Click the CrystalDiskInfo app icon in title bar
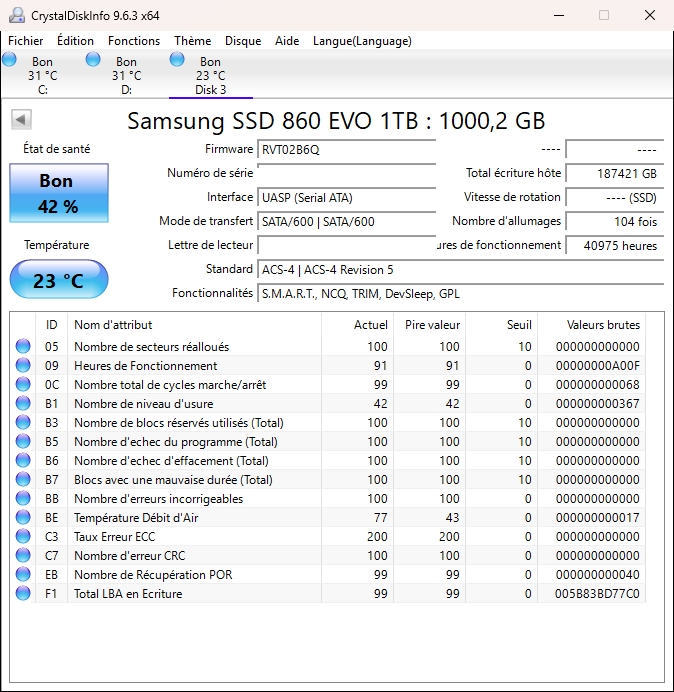Screen dimensions: 674x692 [x=15, y=15]
